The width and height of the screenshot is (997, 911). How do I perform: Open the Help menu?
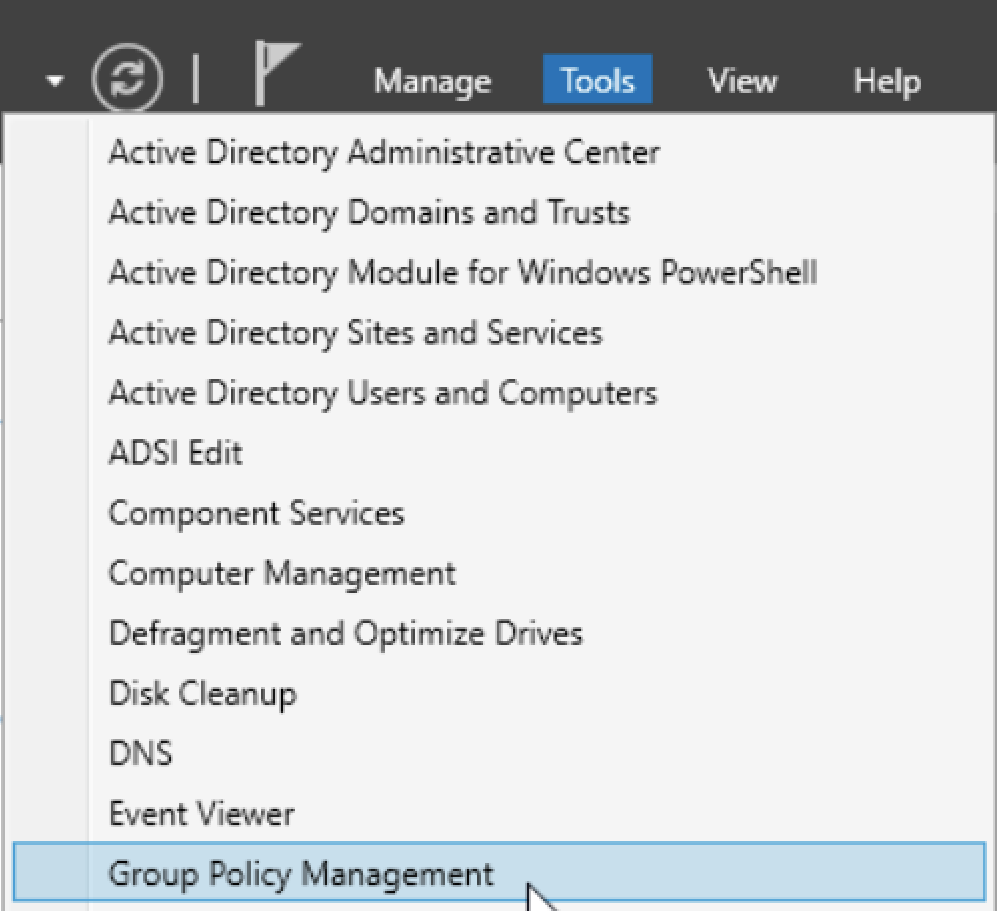coord(887,81)
